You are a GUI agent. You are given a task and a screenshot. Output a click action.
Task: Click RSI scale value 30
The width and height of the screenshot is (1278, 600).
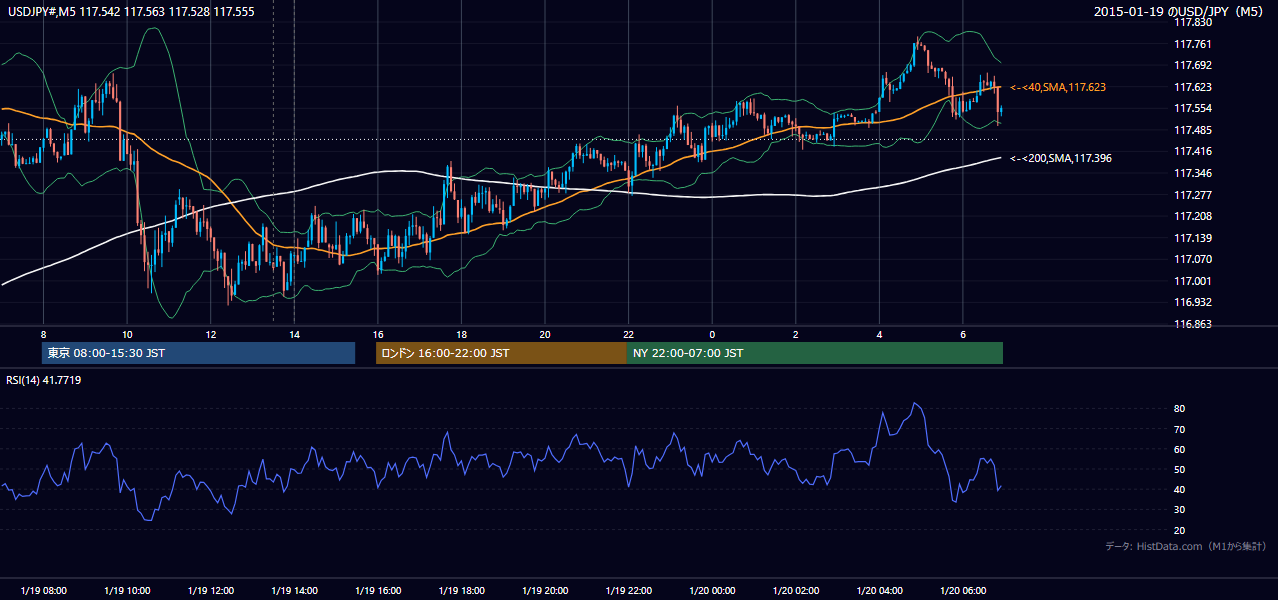1179,509
